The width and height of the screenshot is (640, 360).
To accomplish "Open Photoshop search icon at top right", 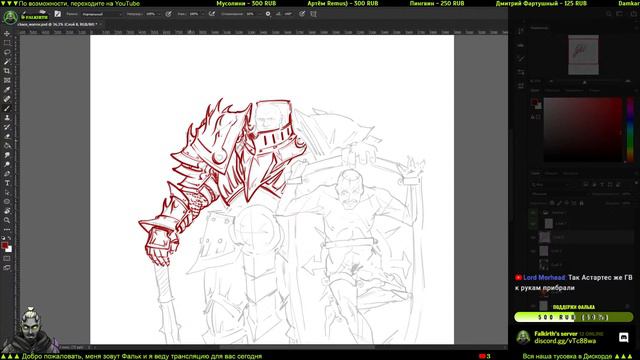I will coord(609,14).
